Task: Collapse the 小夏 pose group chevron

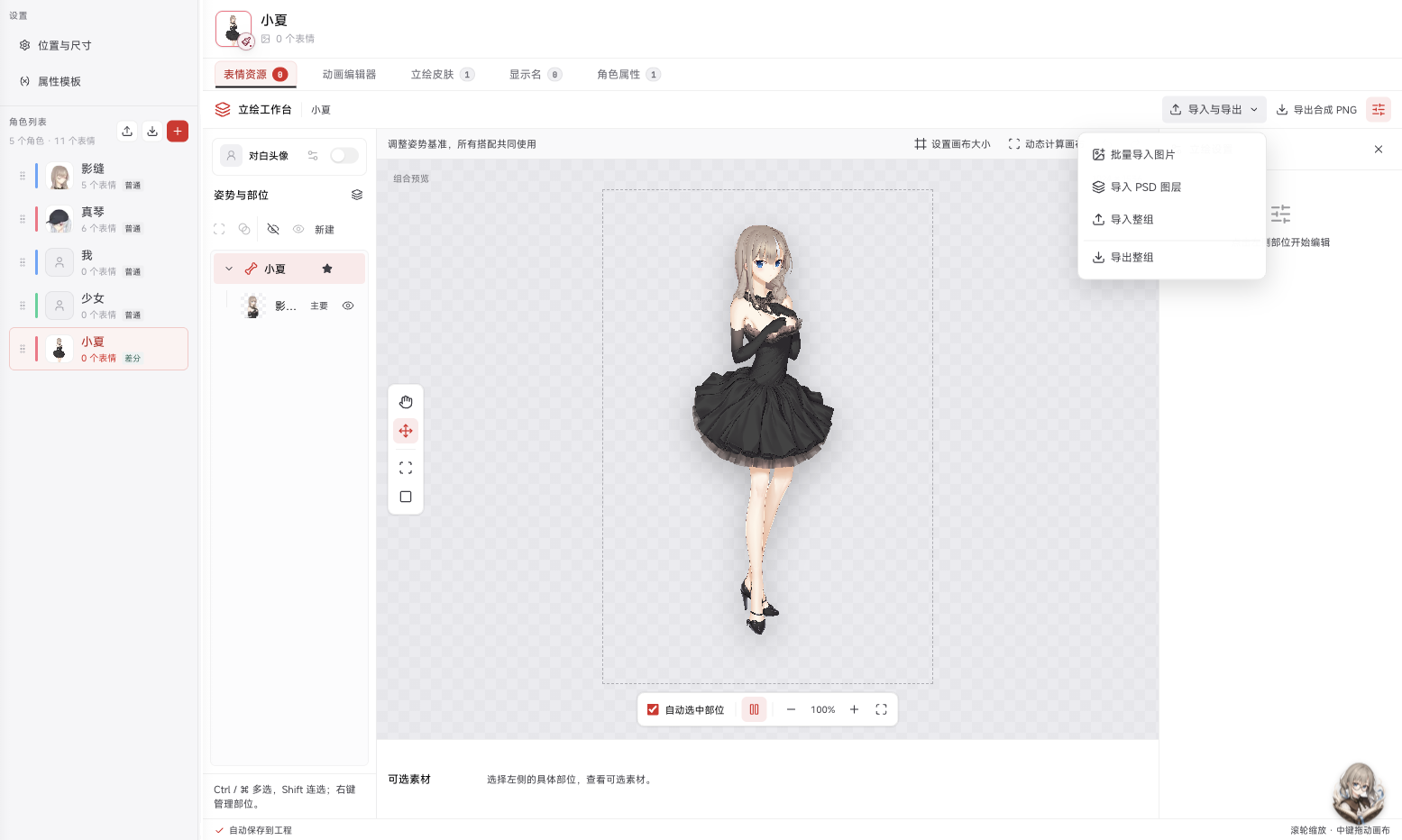Action: [x=229, y=269]
